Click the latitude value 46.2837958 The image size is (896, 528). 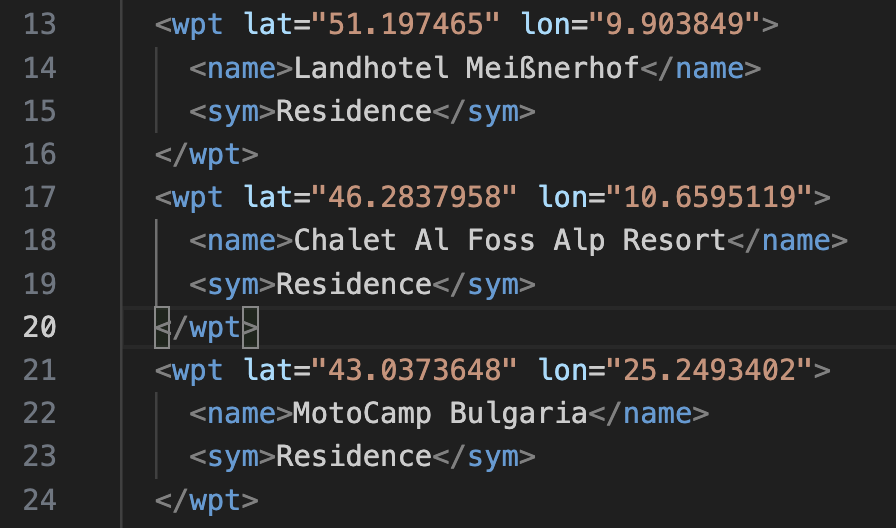tap(414, 197)
